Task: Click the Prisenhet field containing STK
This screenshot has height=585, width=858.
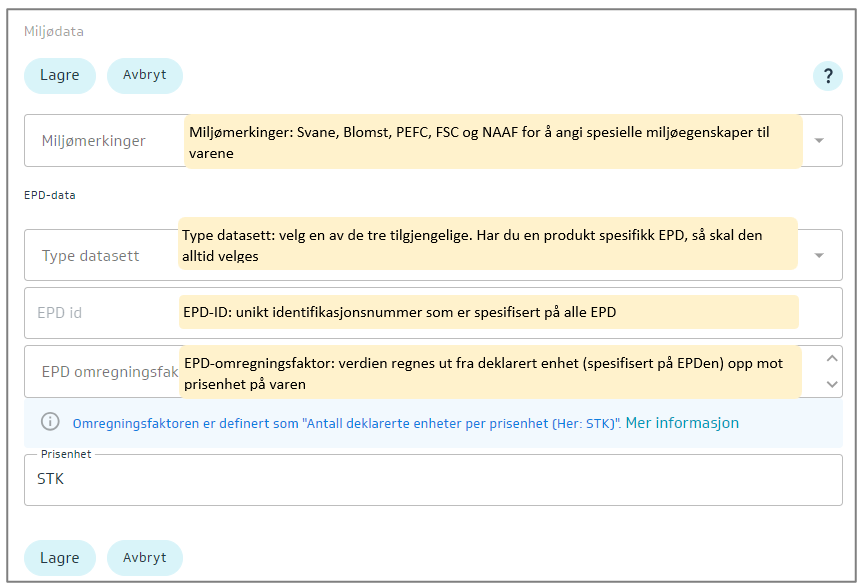Action: (432, 480)
